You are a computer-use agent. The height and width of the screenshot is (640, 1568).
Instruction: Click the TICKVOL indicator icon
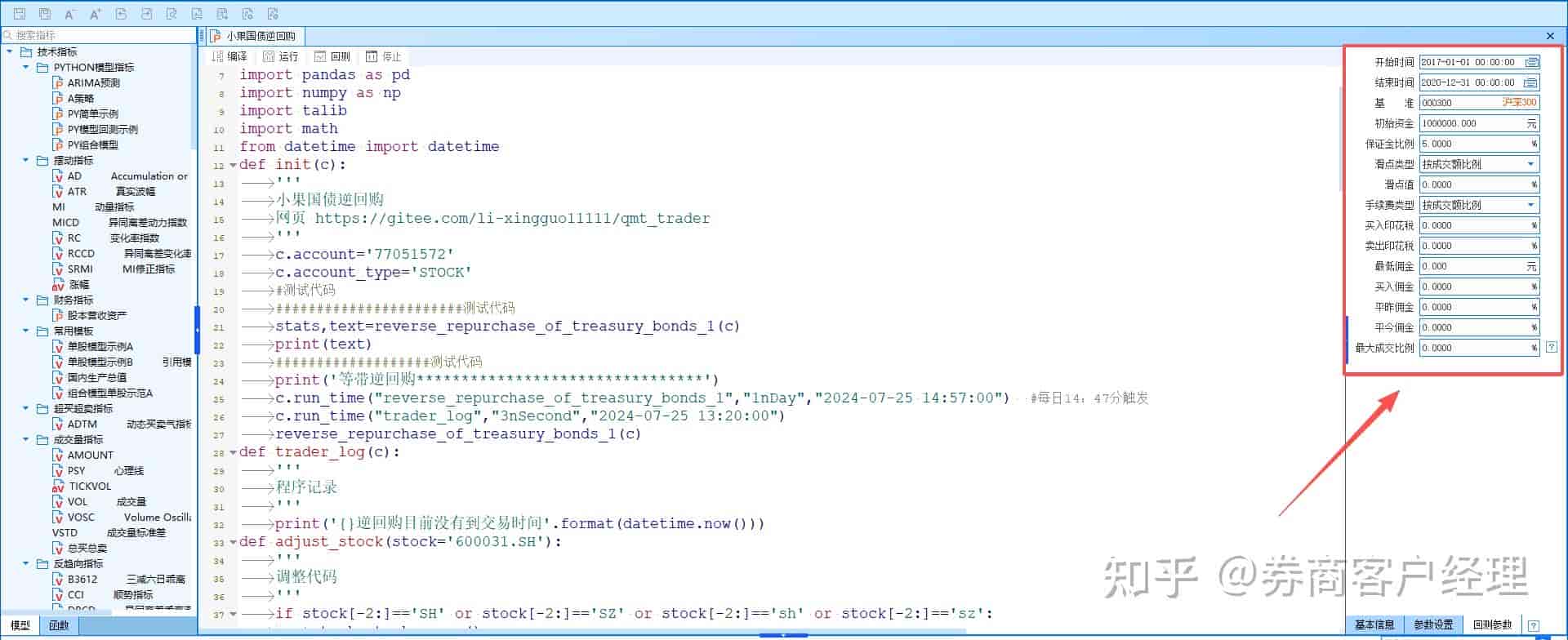pos(58,486)
